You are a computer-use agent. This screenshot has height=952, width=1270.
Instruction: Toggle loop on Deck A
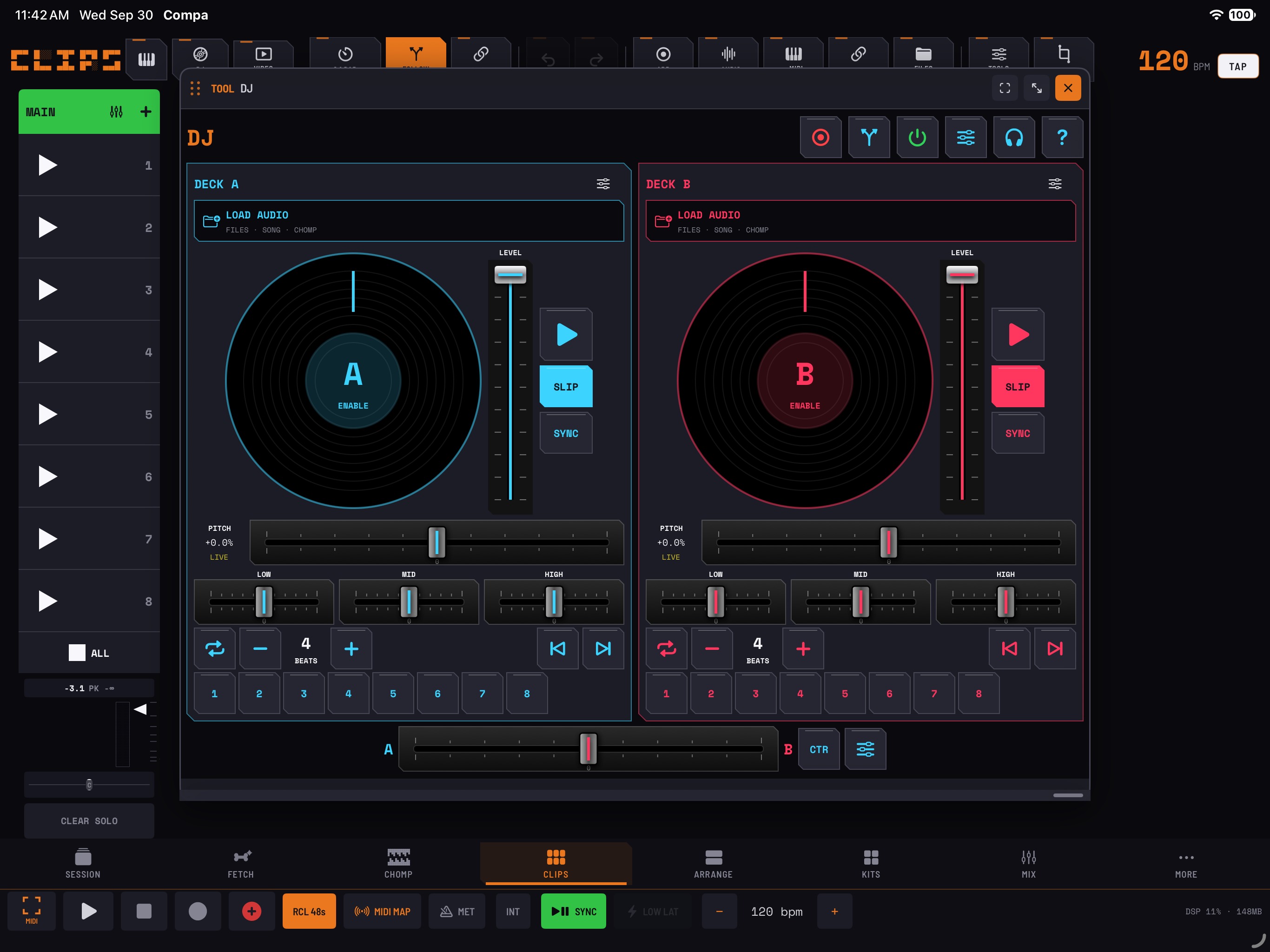215,649
